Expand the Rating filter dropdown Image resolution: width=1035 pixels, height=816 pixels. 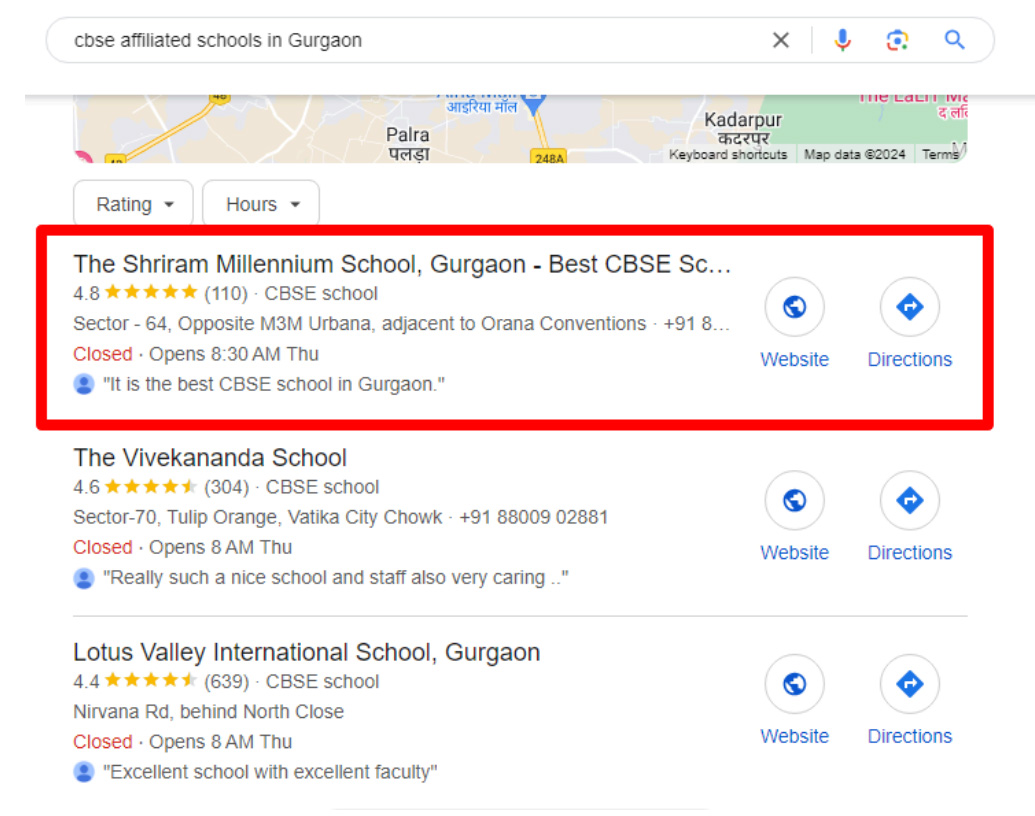(135, 205)
